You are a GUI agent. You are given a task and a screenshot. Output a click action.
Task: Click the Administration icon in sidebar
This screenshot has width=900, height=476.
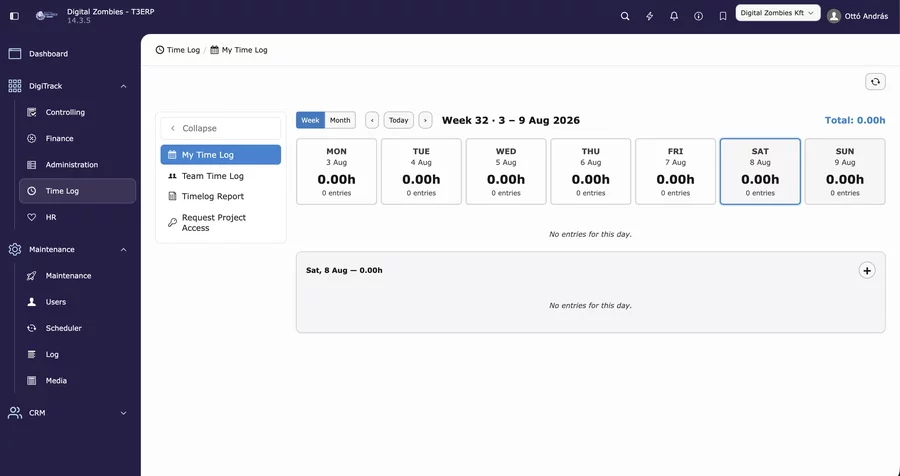[x=32, y=165]
